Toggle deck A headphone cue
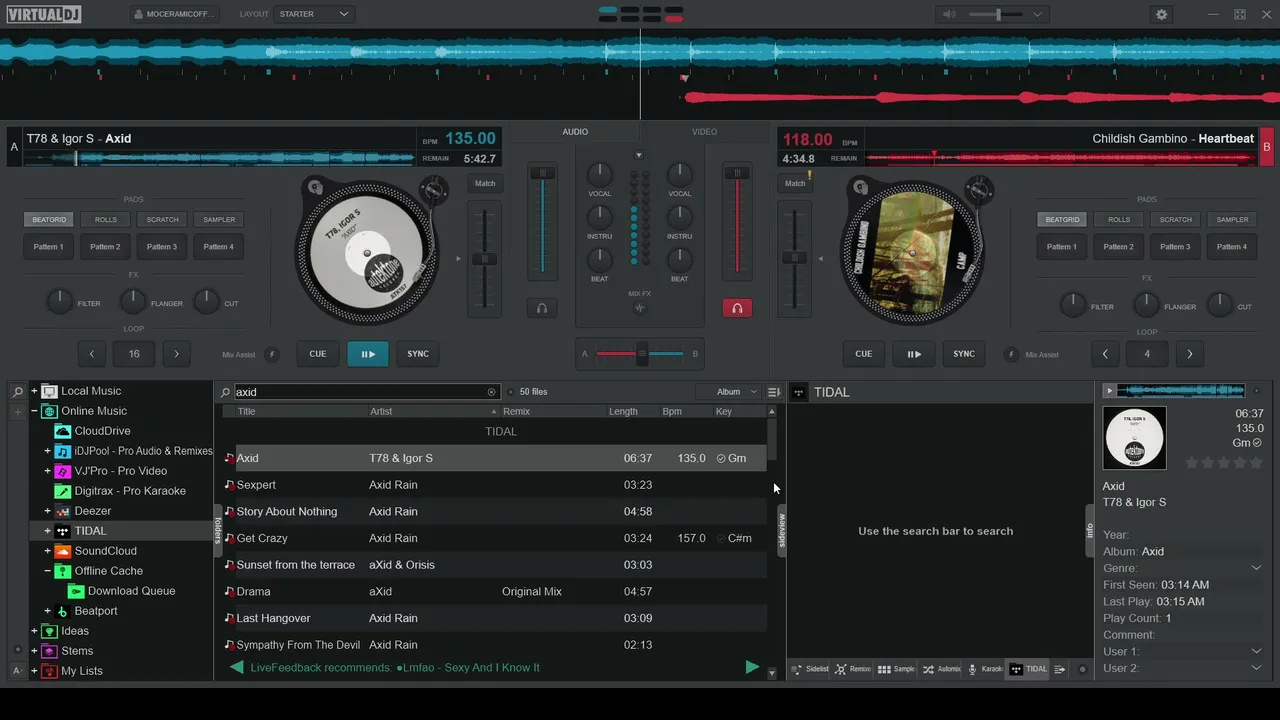Image resolution: width=1280 pixels, height=720 pixels. pos(542,308)
